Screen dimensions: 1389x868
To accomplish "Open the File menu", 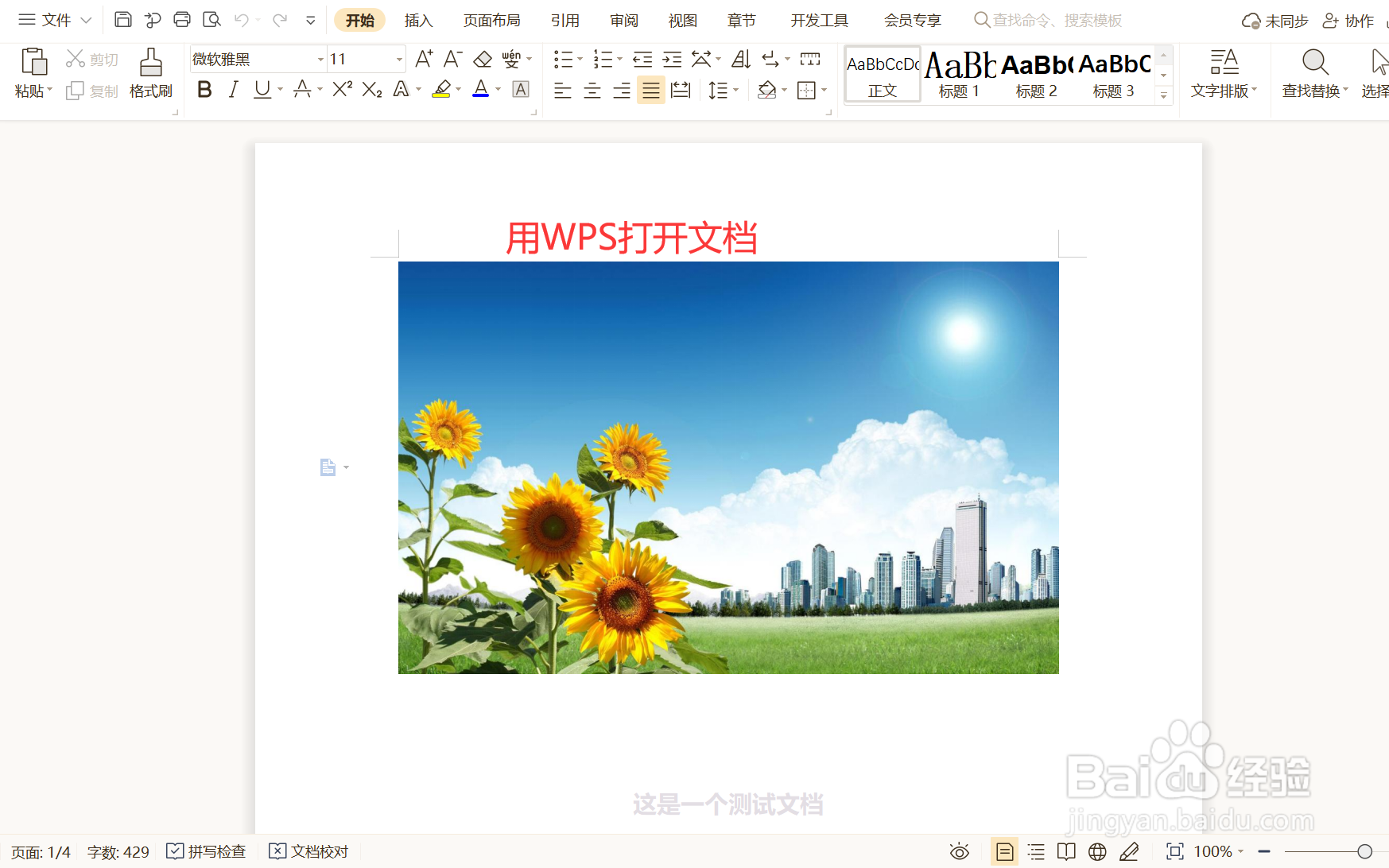I will (55, 20).
